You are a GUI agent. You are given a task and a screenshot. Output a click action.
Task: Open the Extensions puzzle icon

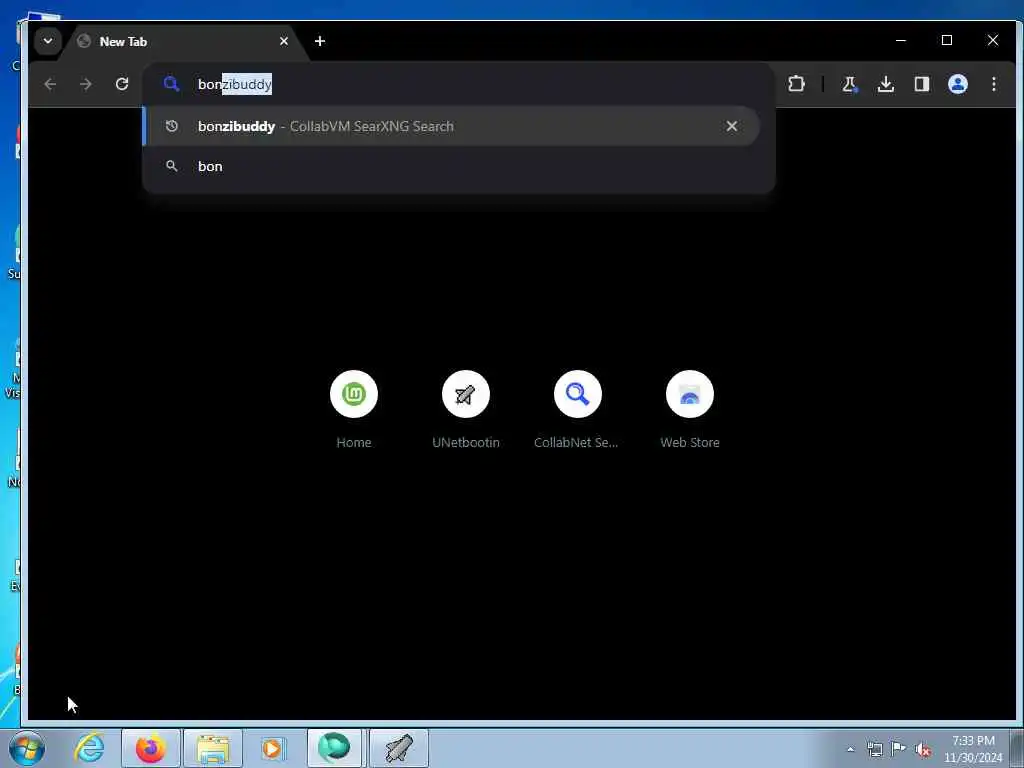tap(796, 84)
